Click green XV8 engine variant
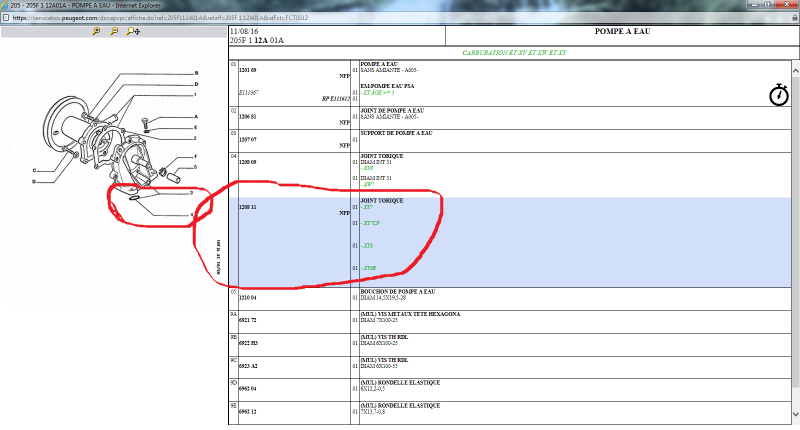The width and height of the screenshot is (800, 430). point(367,168)
